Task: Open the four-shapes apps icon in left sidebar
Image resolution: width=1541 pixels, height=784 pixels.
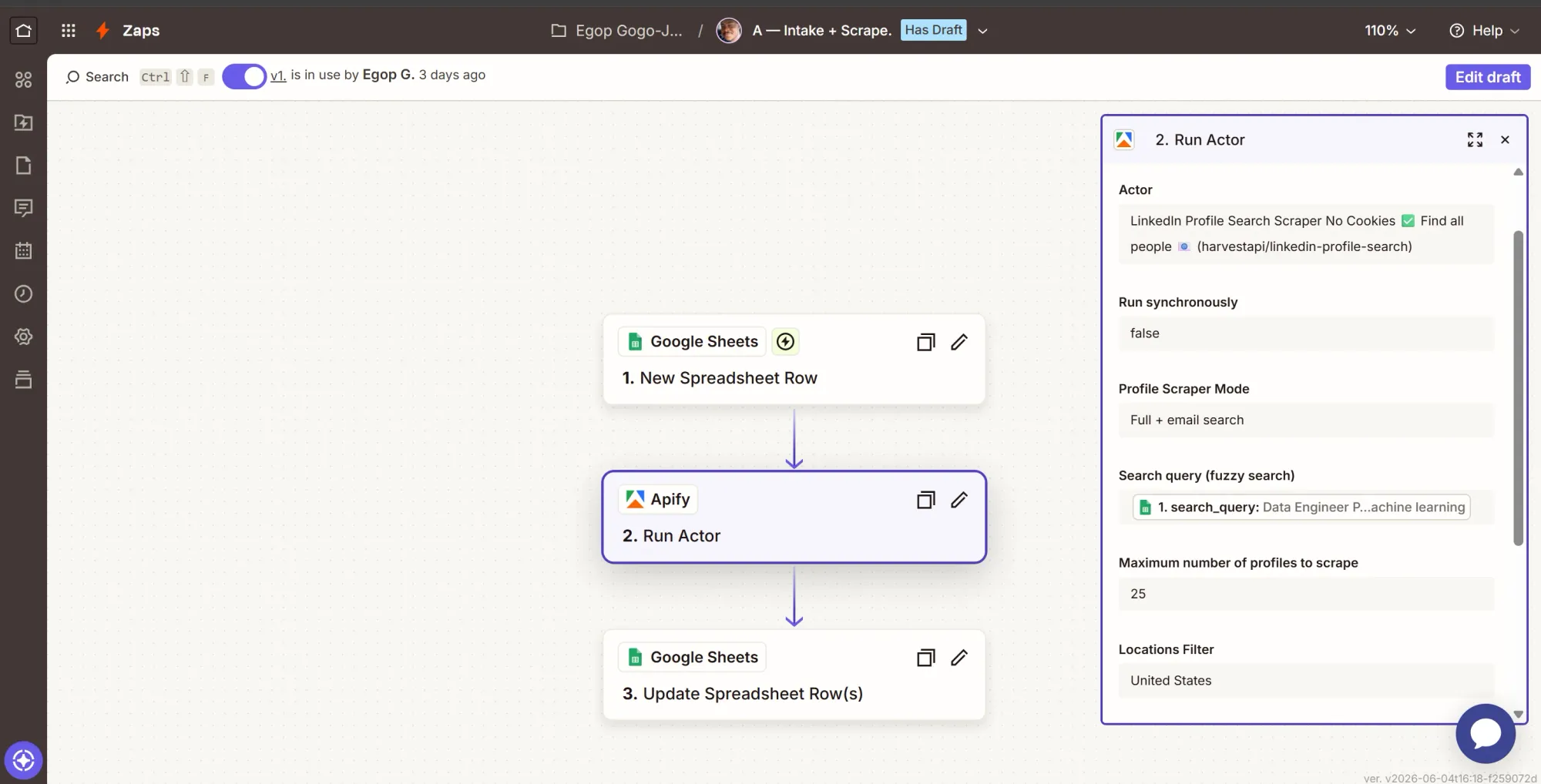Action: 23,79
